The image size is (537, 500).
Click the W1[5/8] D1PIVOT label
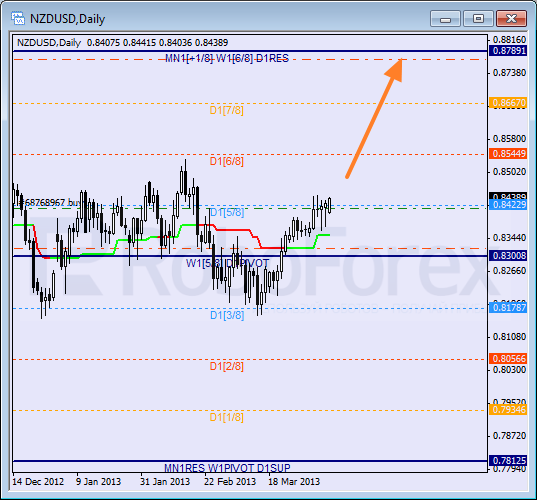point(227,263)
